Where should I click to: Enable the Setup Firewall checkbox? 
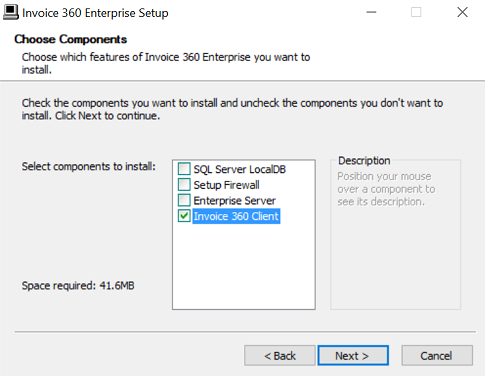pos(184,185)
